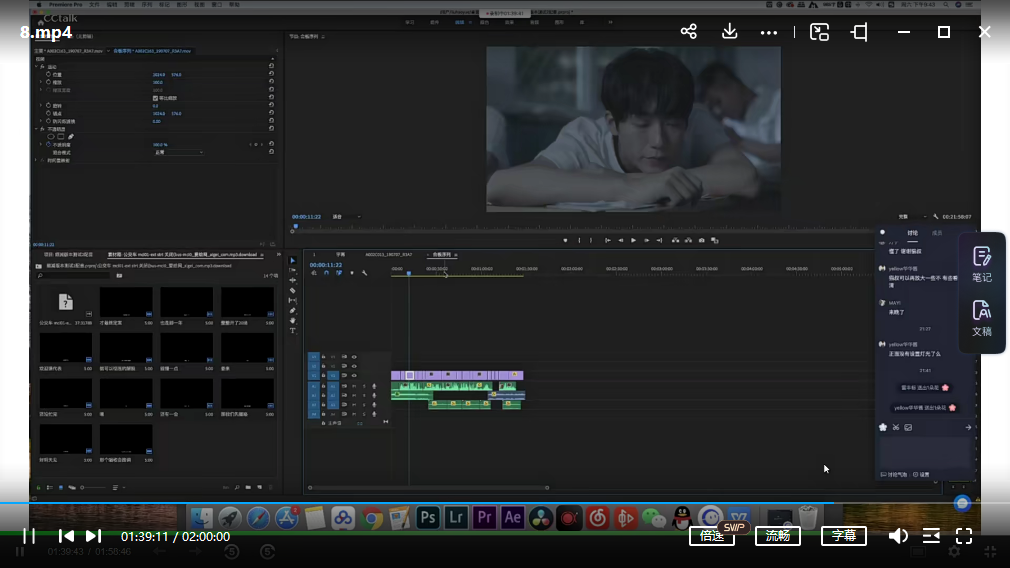Screen dimensions: 1010x568
Task: Click the Lift button in program monitor
Action: tap(675, 240)
